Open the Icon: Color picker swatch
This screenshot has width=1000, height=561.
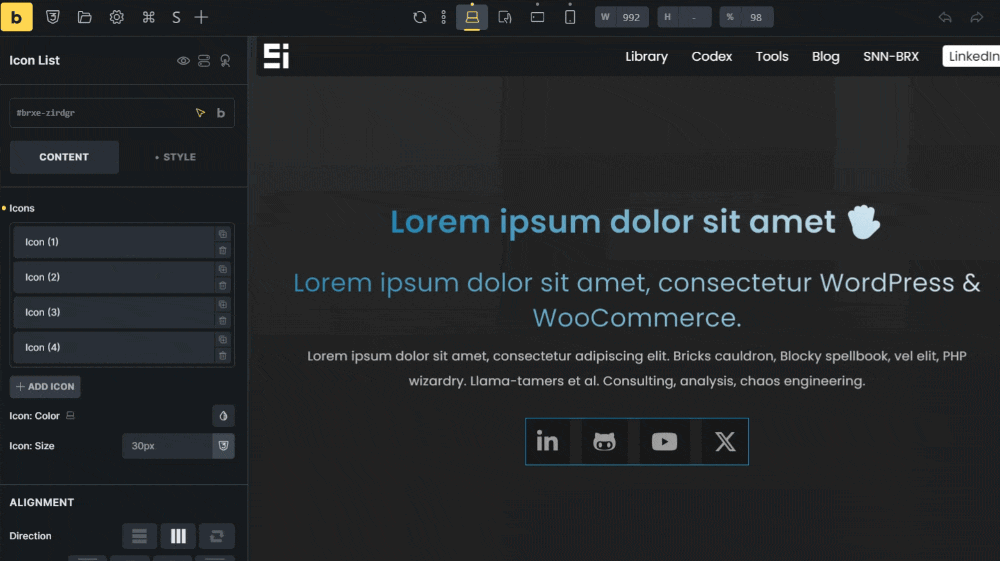[223, 416]
